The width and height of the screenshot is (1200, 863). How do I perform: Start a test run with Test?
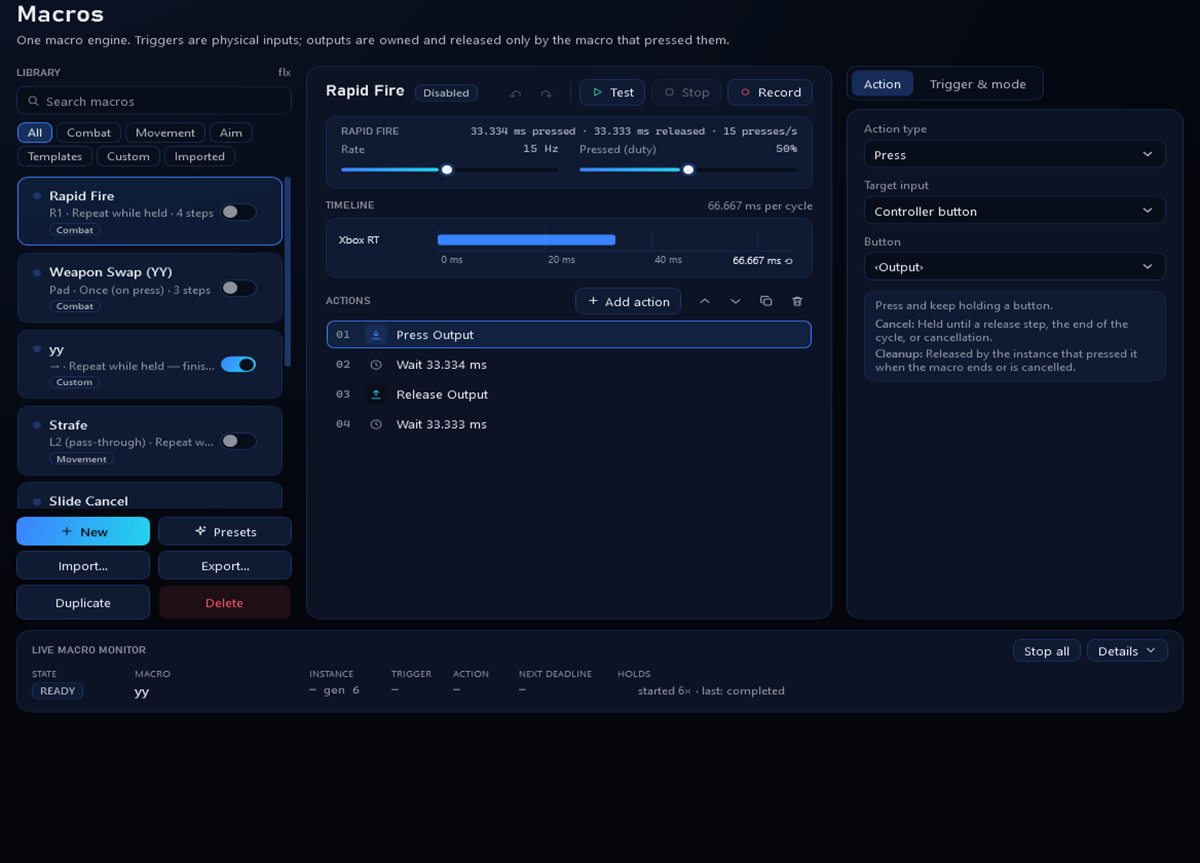[x=612, y=92]
